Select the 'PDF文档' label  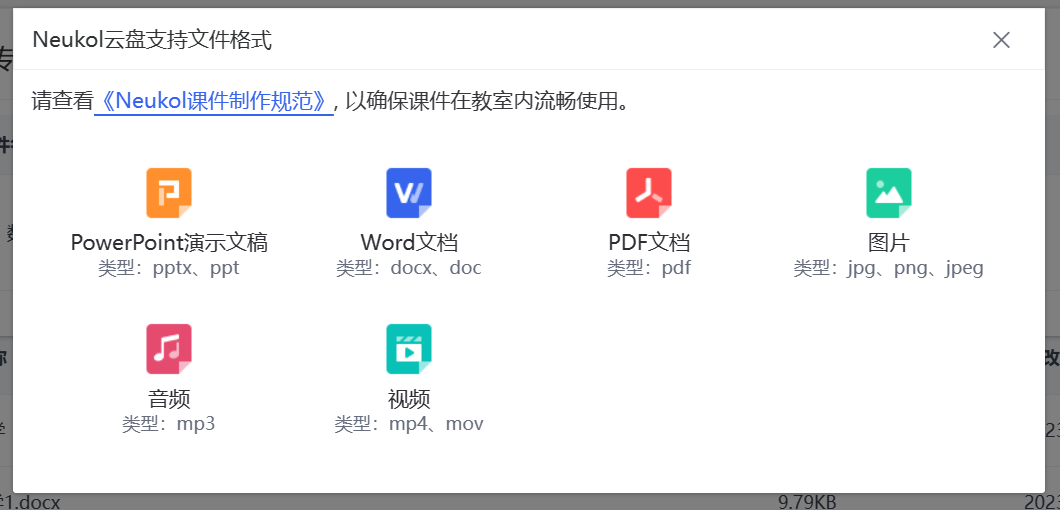pos(649,242)
